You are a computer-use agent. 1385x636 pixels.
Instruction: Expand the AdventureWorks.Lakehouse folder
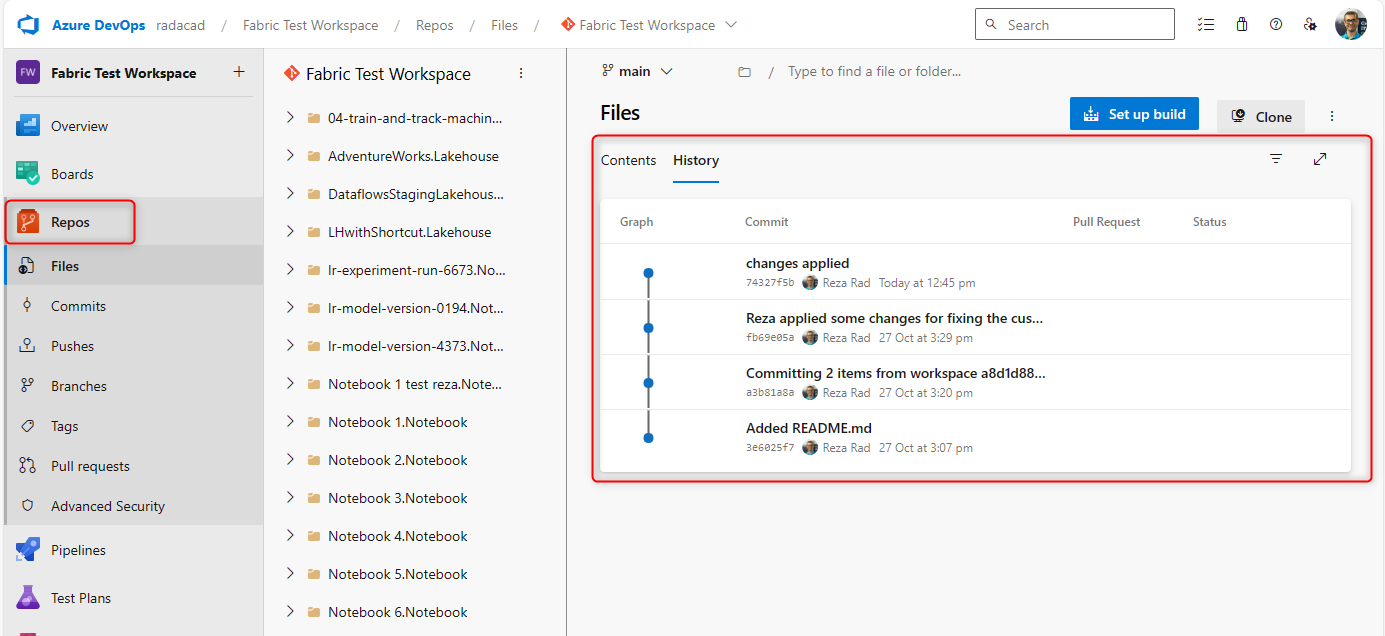tap(290, 156)
